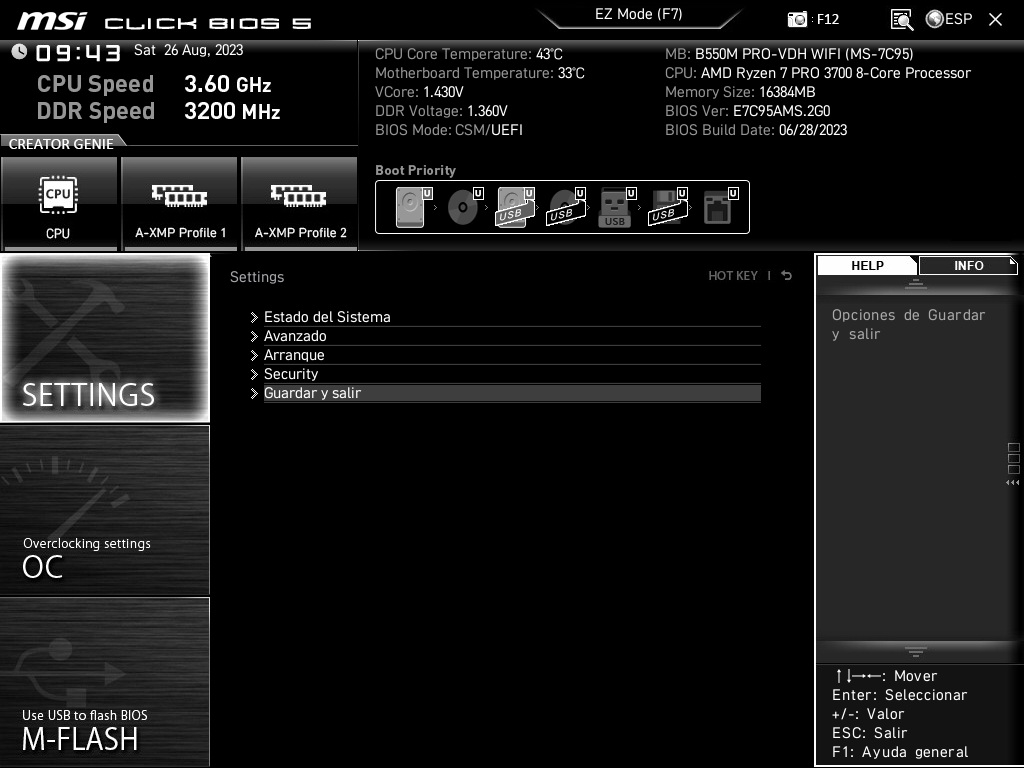
Task: Click the BIOS Mode CSM/UEFI text
Action: pos(449,130)
